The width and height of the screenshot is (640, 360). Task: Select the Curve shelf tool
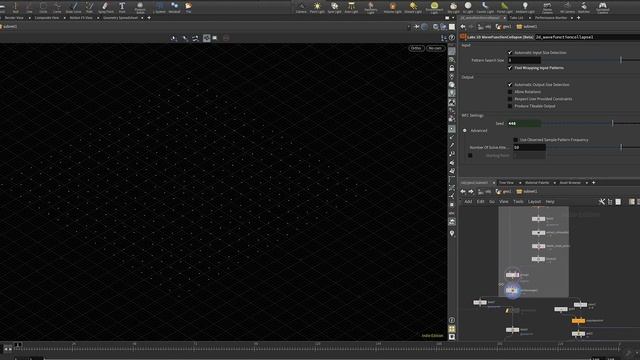tap(57, 7)
